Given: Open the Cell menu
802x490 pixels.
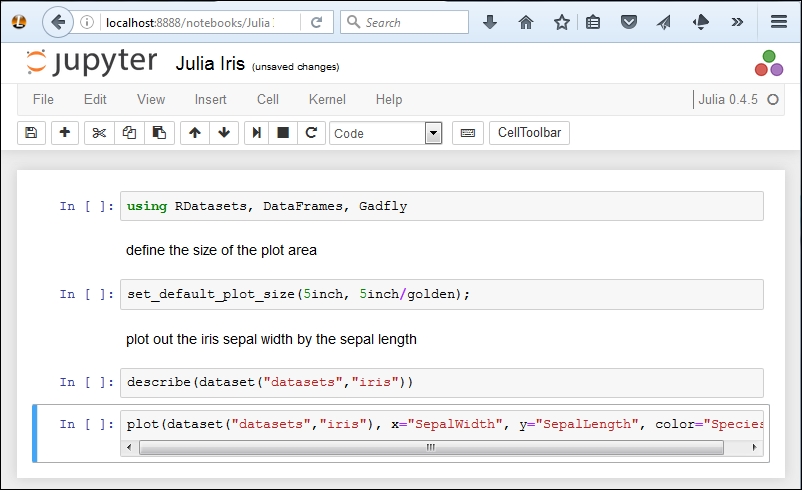Looking at the screenshot, I should [x=268, y=99].
